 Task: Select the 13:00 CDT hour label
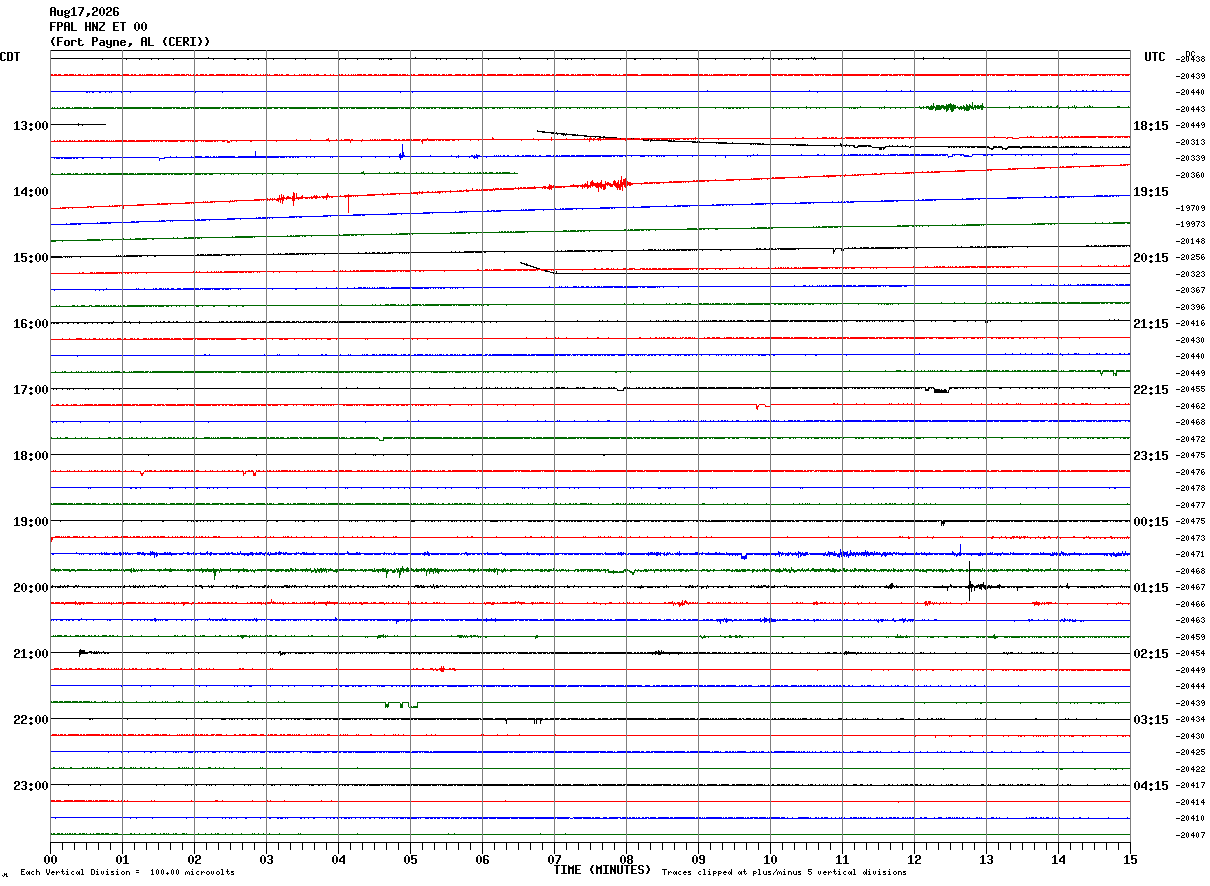[x=30, y=126]
